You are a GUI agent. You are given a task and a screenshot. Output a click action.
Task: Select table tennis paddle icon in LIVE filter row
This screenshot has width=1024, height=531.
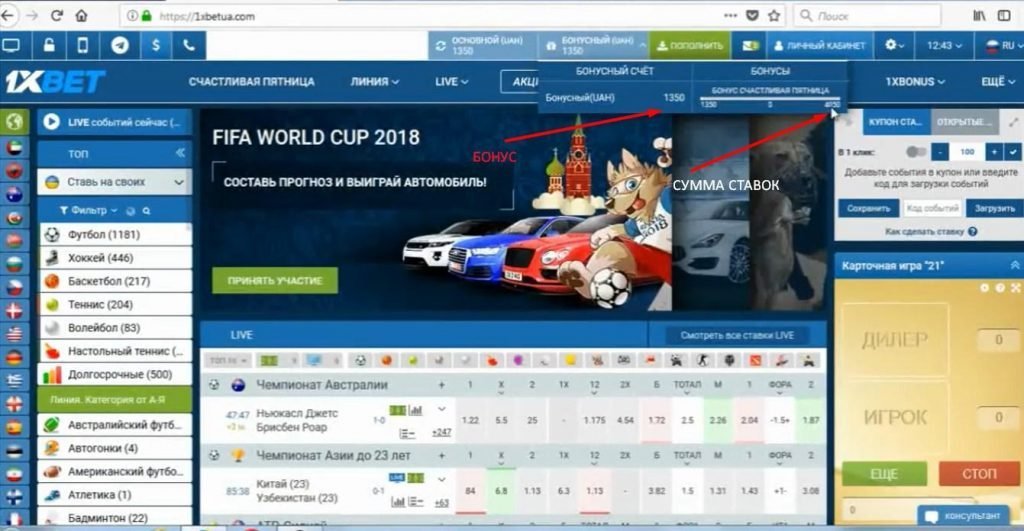492,360
